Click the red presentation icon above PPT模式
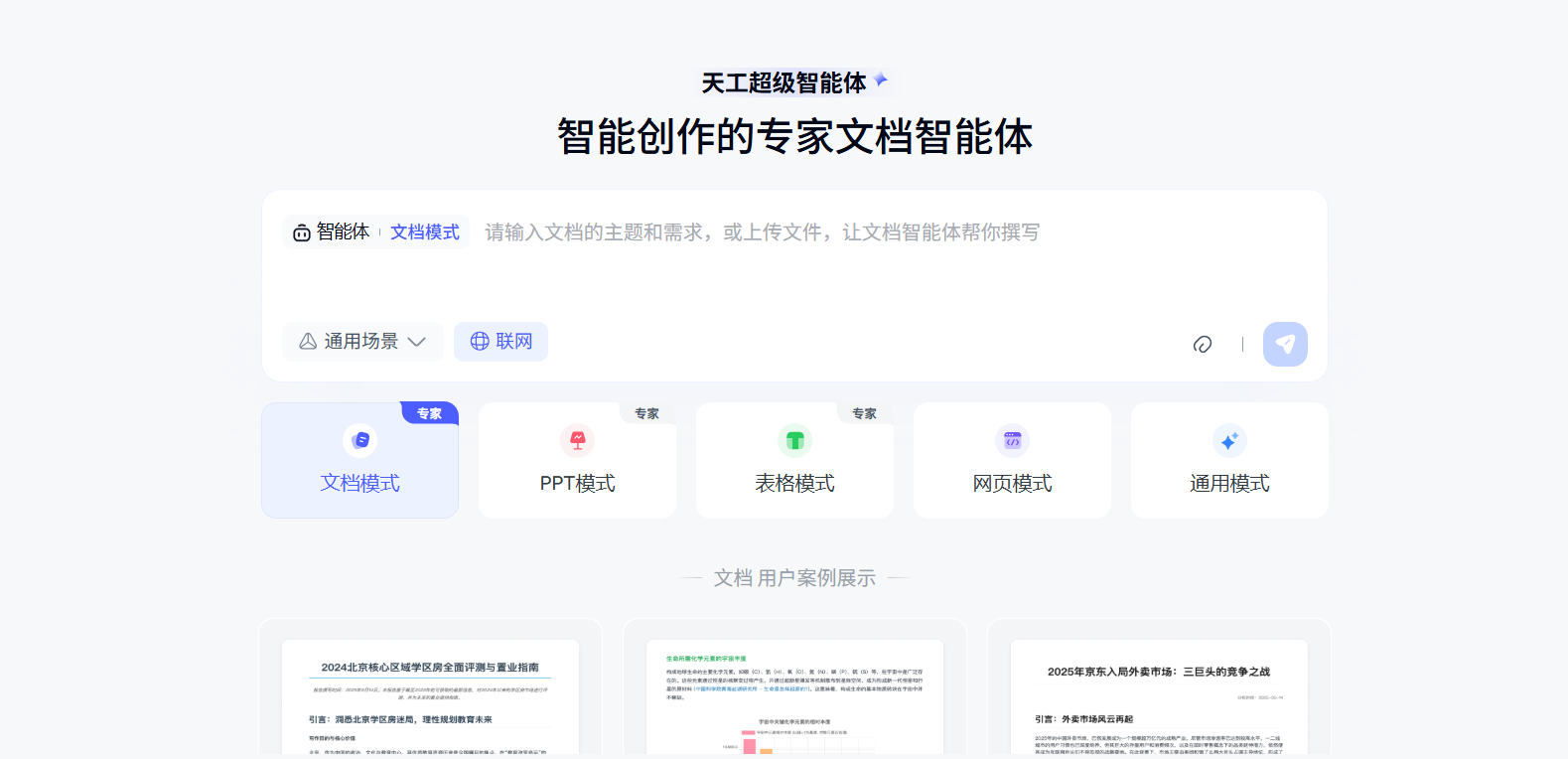 click(x=577, y=440)
